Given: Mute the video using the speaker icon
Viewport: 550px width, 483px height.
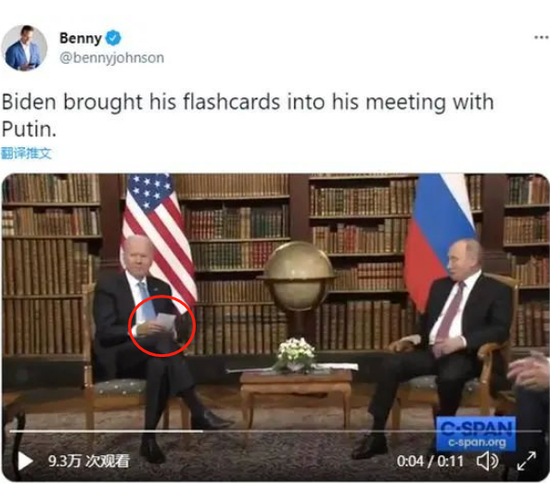Looking at the screenshot, I should 488,461.
